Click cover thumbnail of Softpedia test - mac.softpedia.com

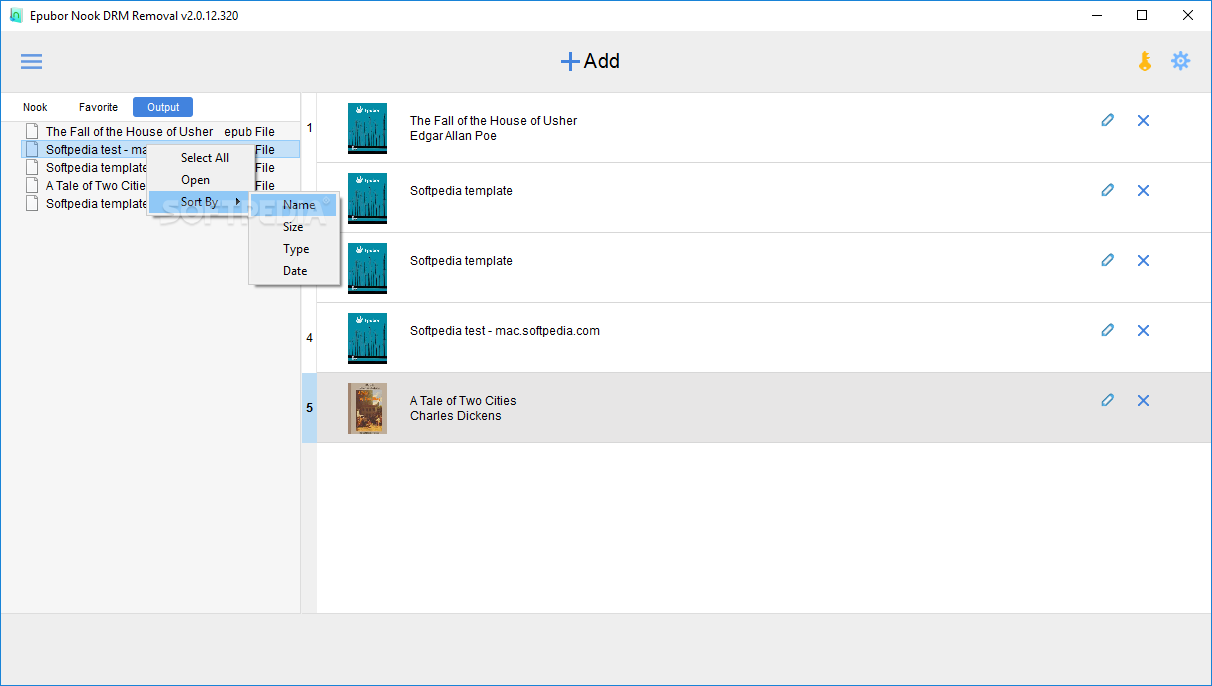pyautogui.click(x=367, y=338)
